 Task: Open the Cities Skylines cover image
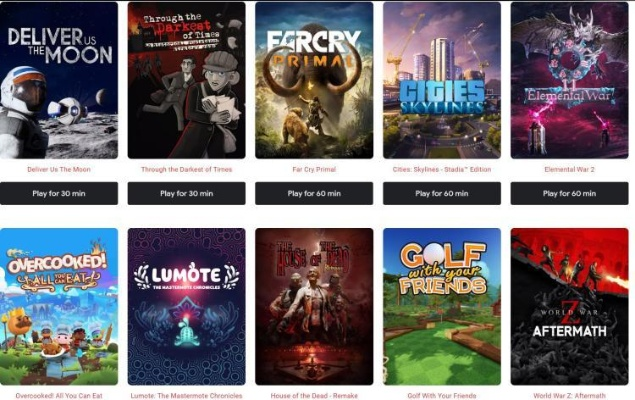[442, 80]
